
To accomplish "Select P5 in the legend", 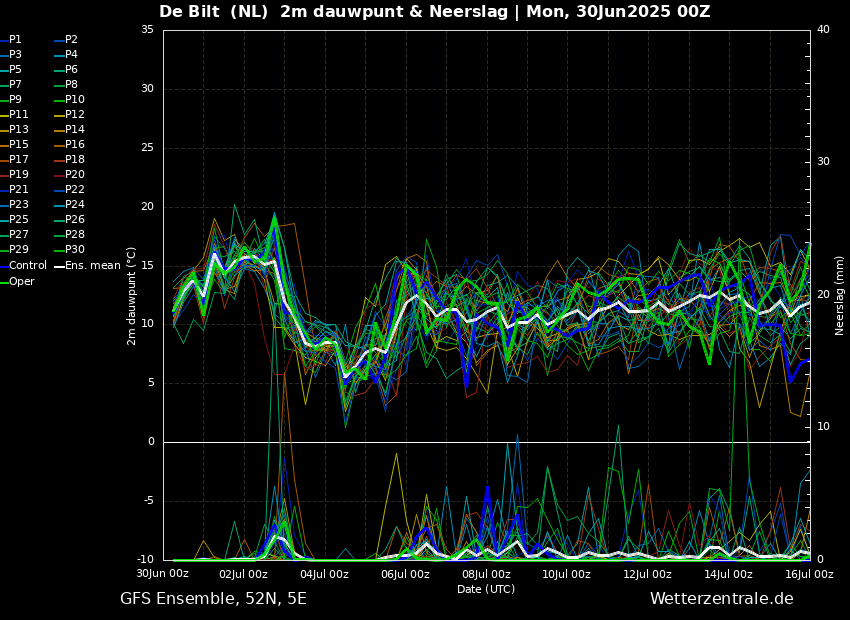I will (x=11, y=69).
